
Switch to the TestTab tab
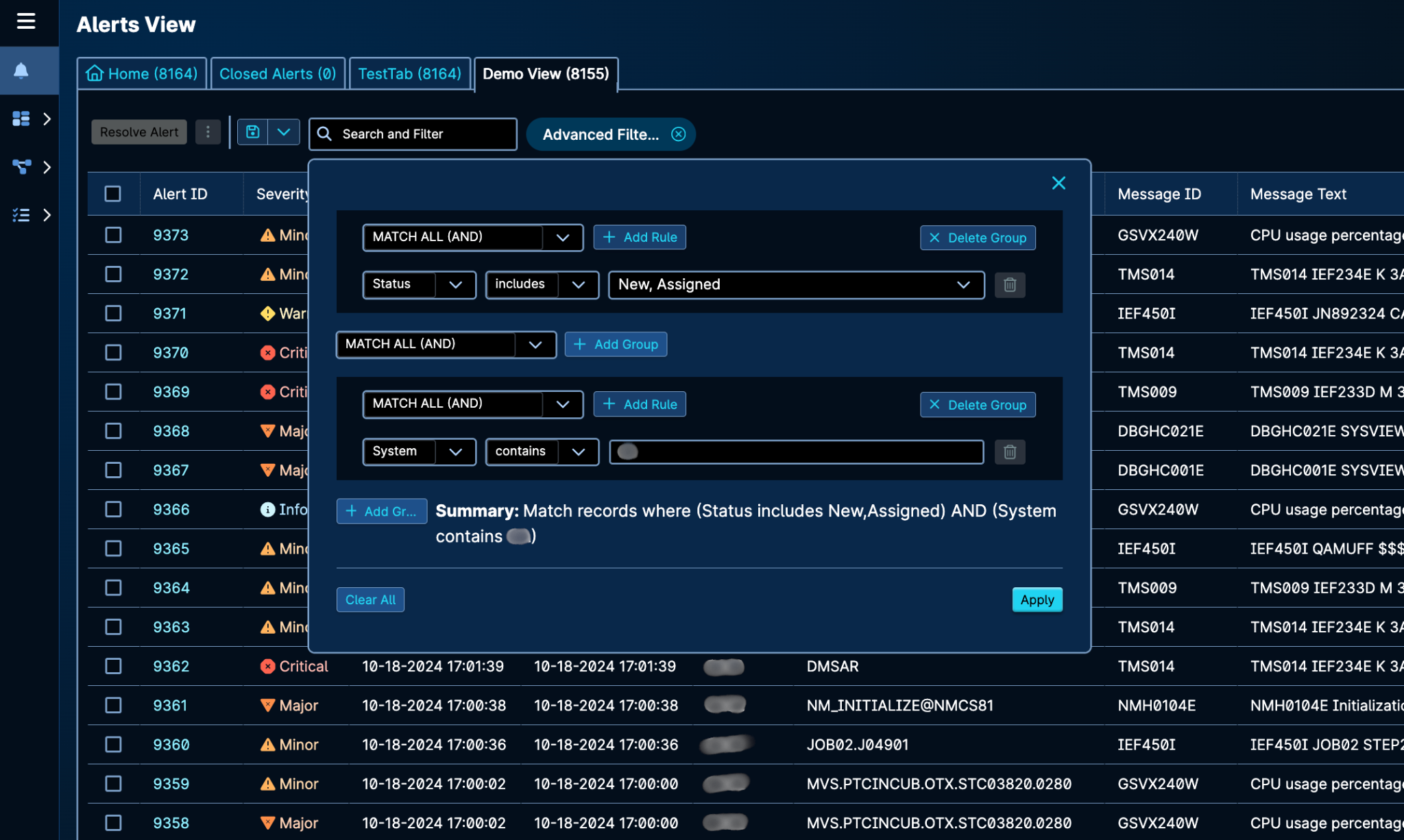click(409, 74)
